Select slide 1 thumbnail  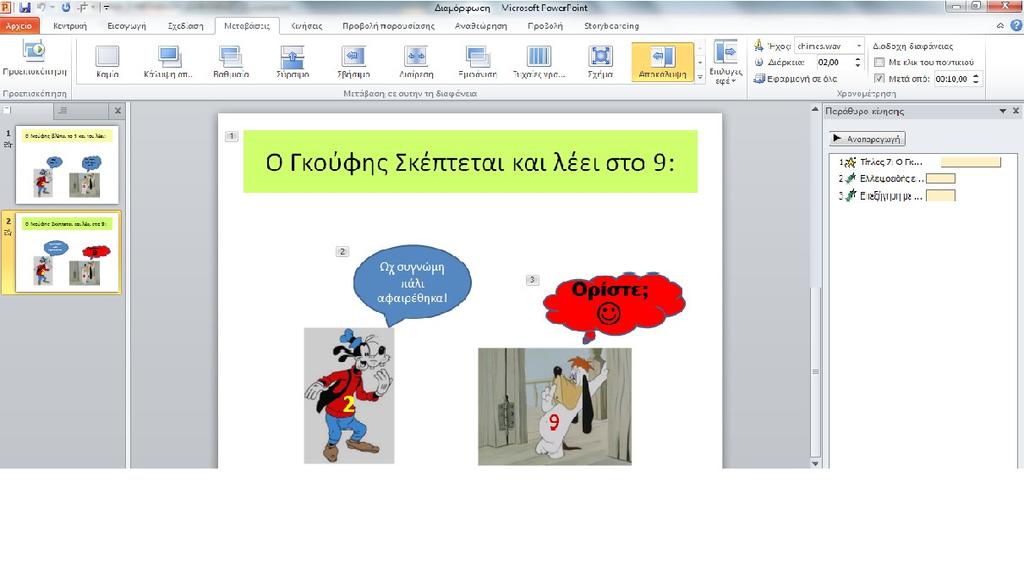[x=67, y=165]
